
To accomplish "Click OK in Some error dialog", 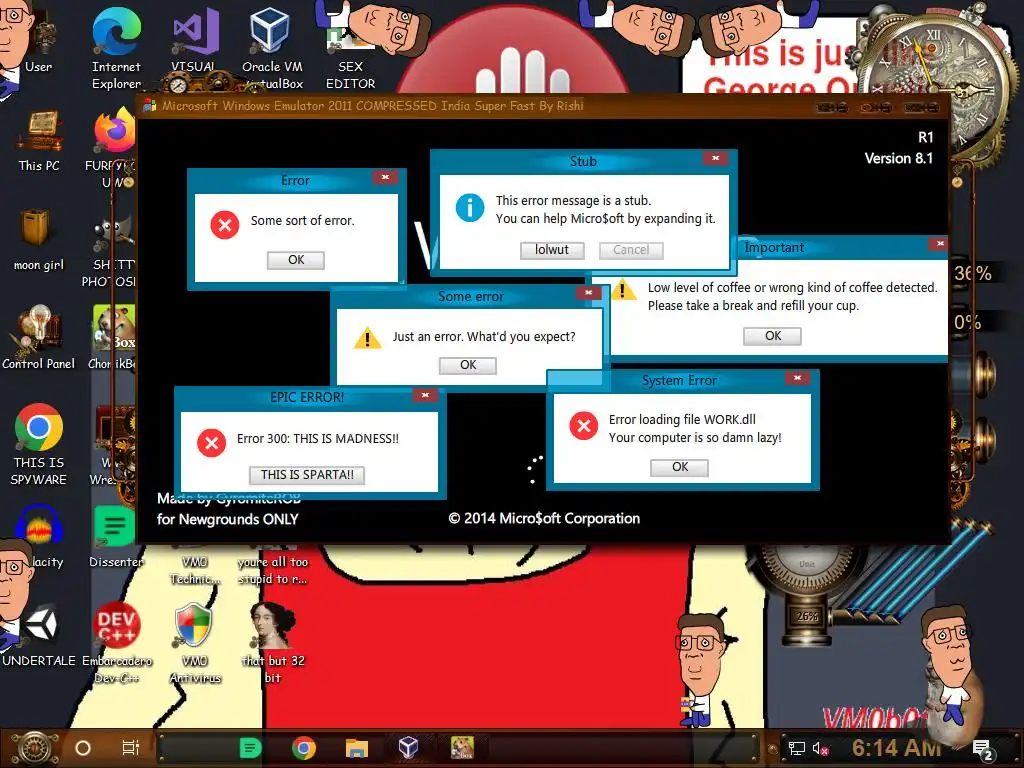I will pos(468,365).
